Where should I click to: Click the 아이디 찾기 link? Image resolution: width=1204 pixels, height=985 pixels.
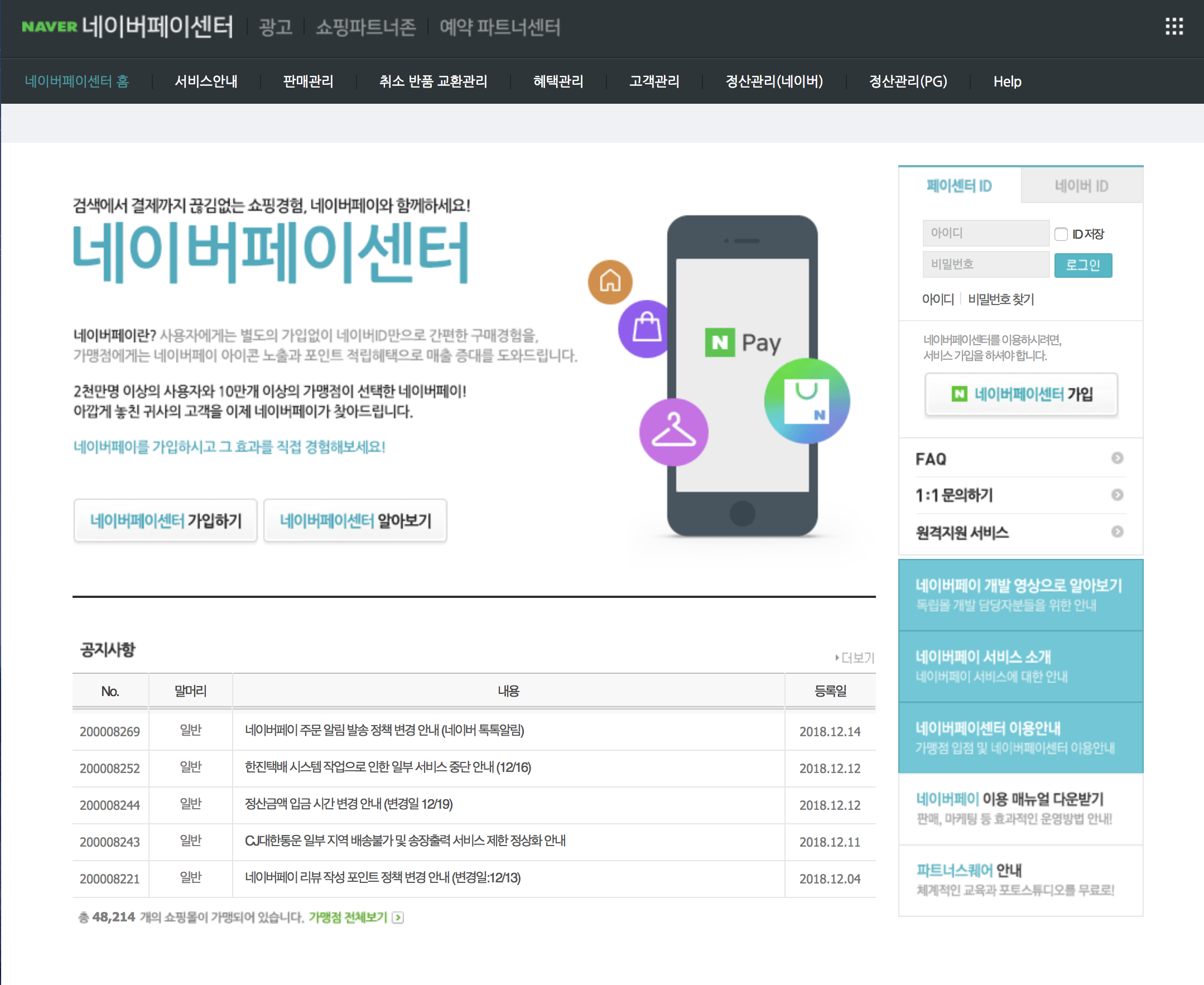[938, 299]
